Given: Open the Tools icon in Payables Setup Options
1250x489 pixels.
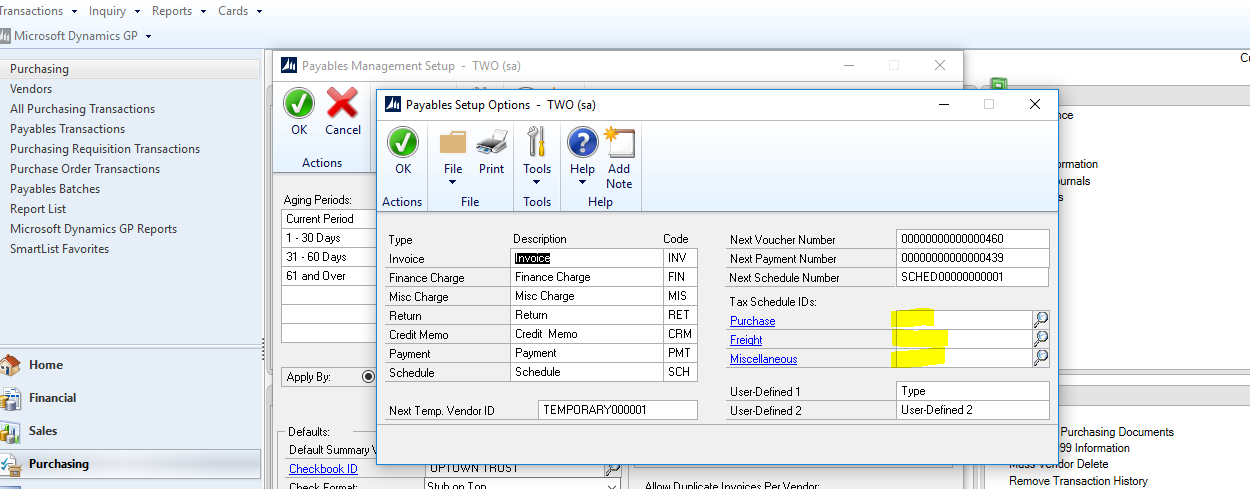Looking at the screenshot, I should [537, 142].
